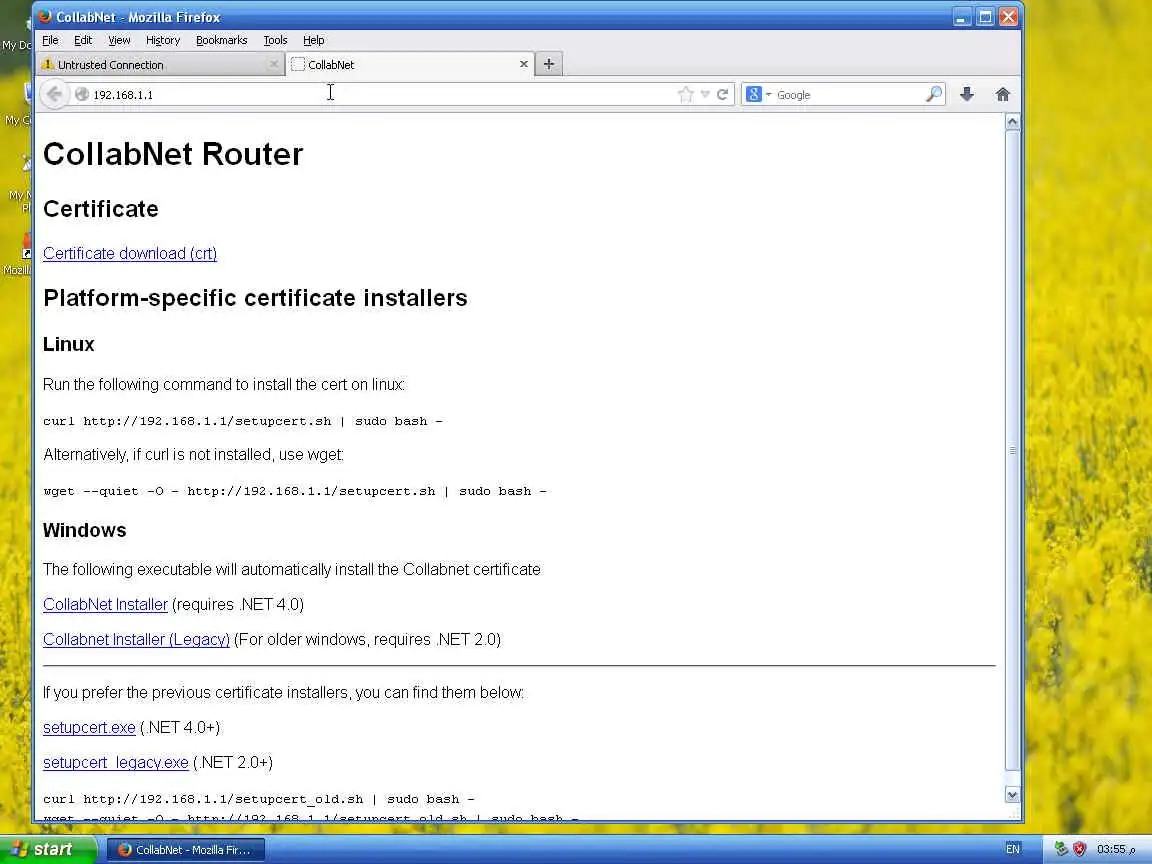Click the Firefox back arrow button

[x=54, y=94]
